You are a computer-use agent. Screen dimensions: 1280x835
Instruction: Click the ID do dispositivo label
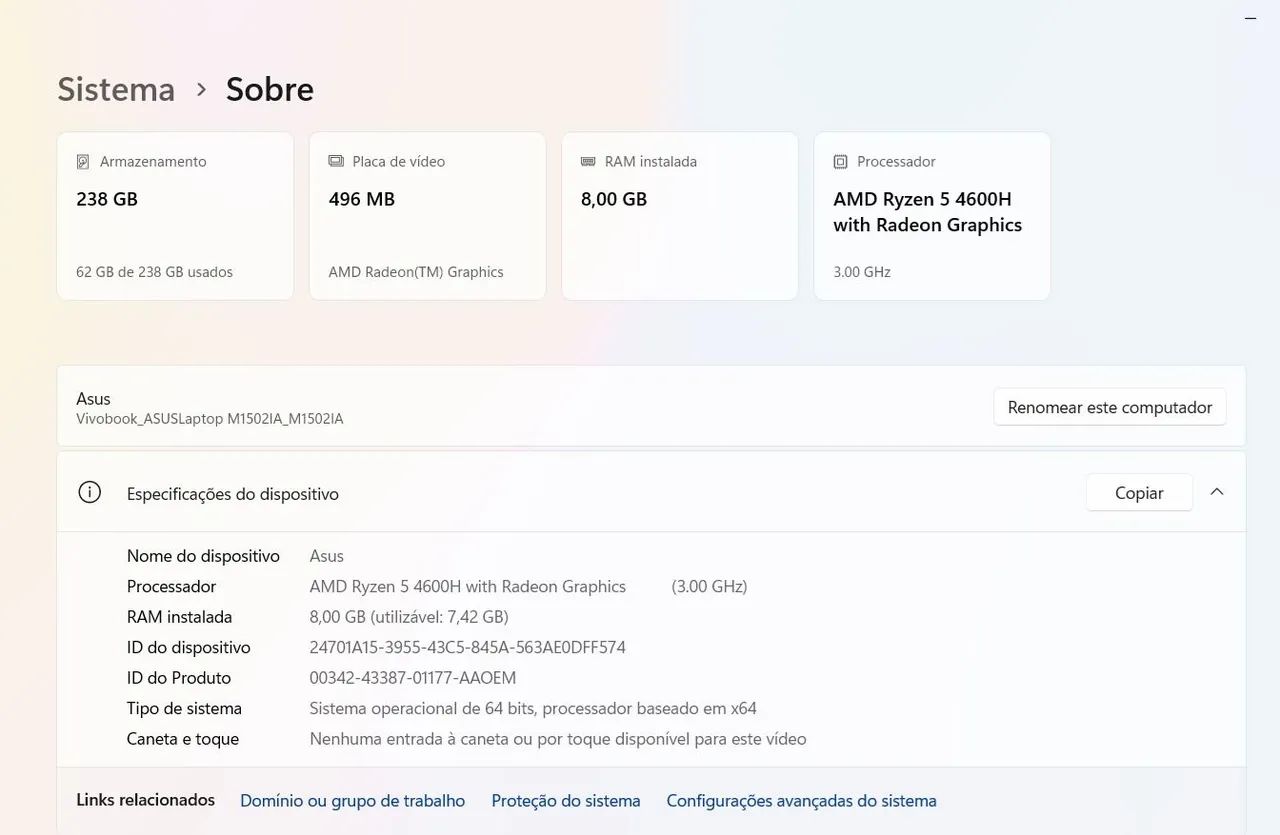click(x=189, y=648)
